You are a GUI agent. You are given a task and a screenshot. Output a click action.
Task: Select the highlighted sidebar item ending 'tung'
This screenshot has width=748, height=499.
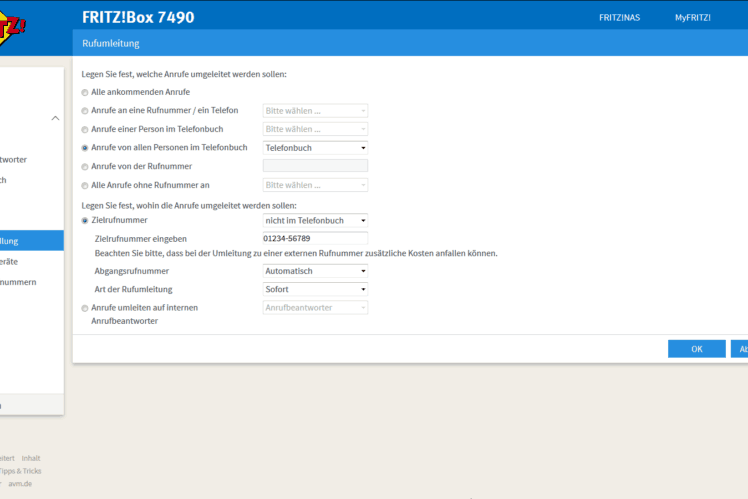click(x=31, y=241)
